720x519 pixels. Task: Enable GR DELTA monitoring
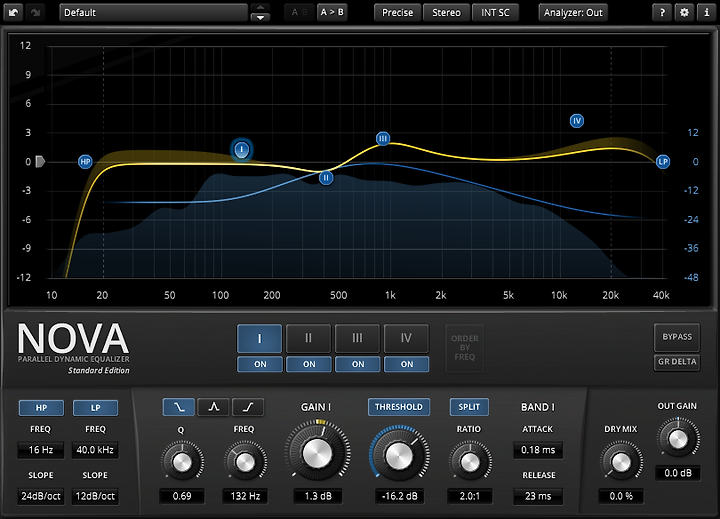pyautogui.click(x=677, y=362)
